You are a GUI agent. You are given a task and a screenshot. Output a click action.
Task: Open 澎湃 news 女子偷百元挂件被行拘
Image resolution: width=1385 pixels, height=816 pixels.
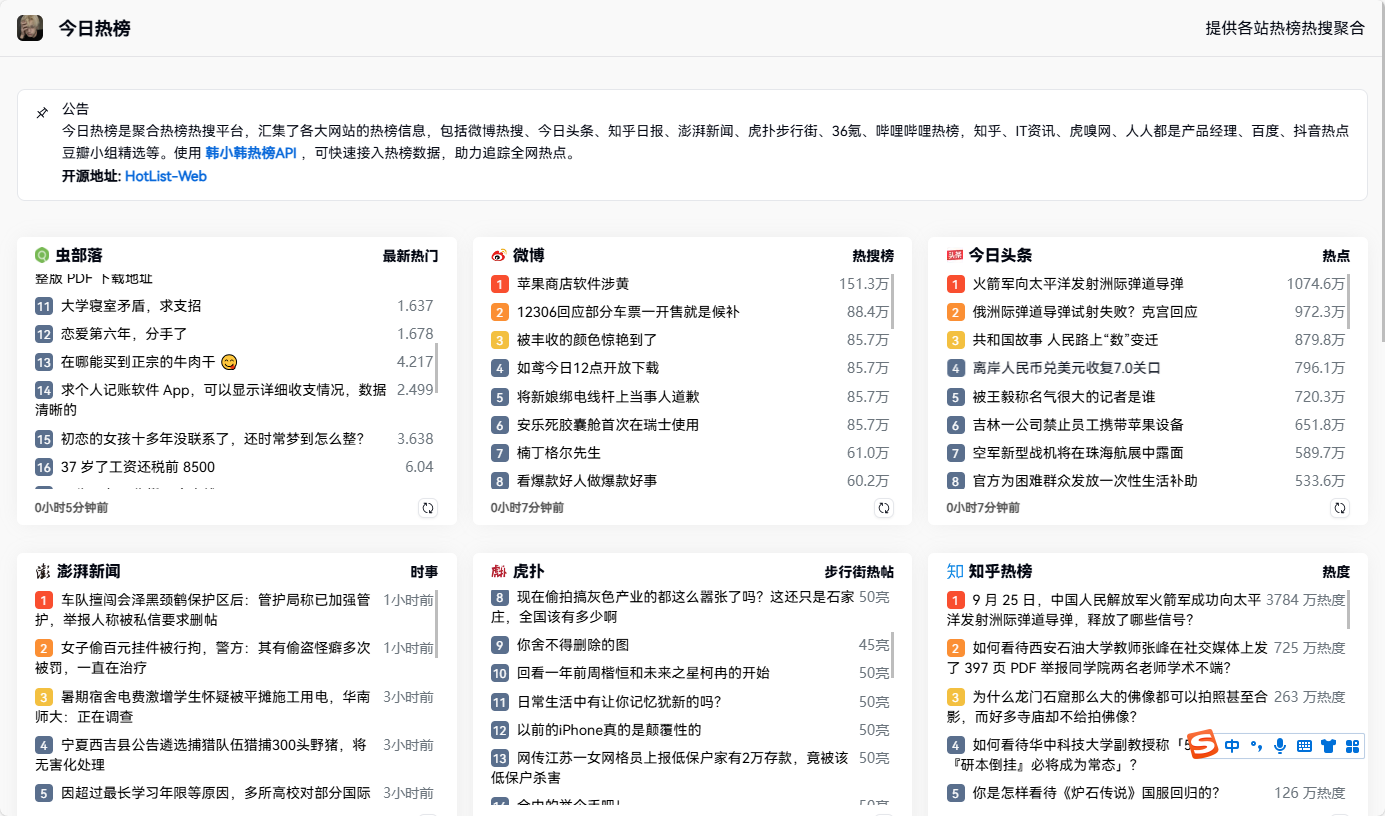click(x=204, y=657)
